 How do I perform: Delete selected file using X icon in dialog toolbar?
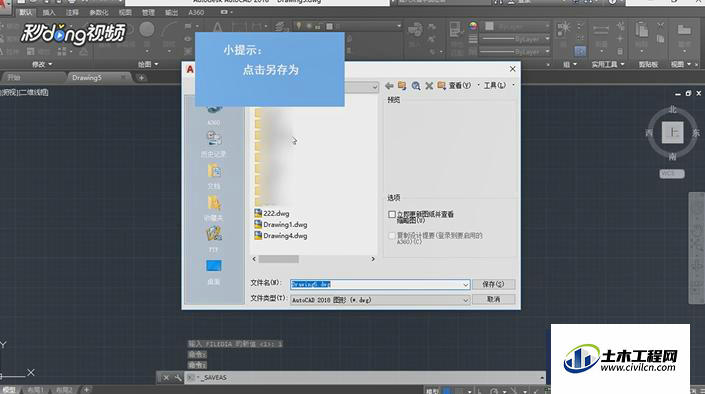[429, 86]
